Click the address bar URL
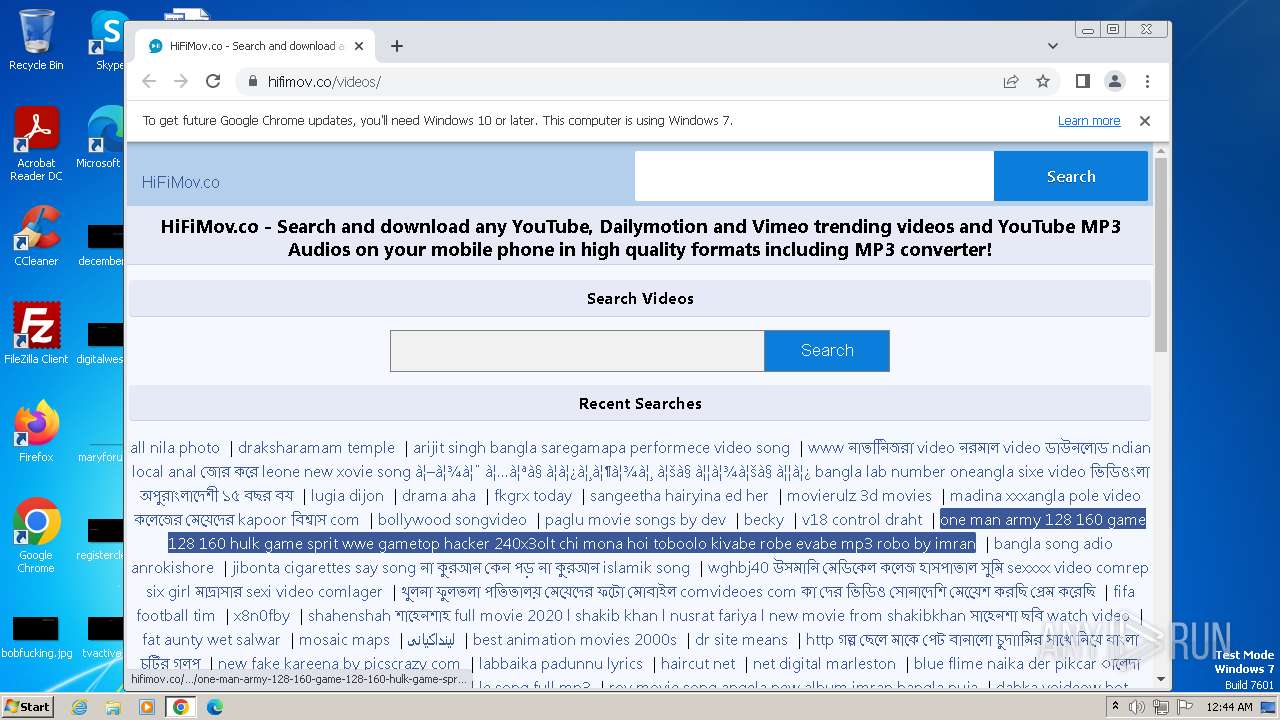Screen dimensions: 1280x720 pos(324,82)
